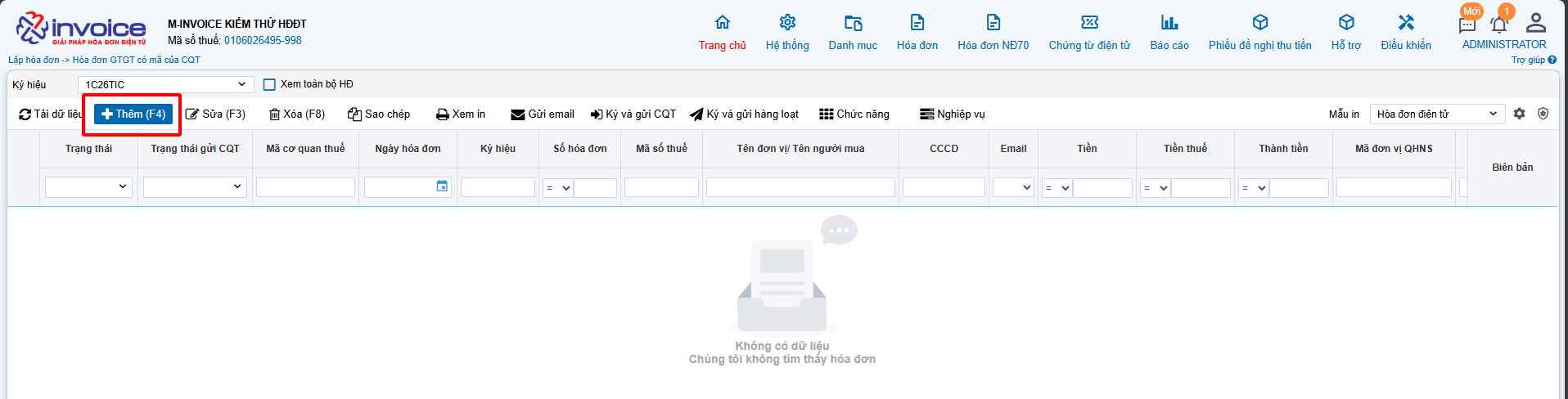Image resolution: width=1568 pixels, height=399 pixels.
Task: Open the new messages chat icon
Action: point(1467,25)
